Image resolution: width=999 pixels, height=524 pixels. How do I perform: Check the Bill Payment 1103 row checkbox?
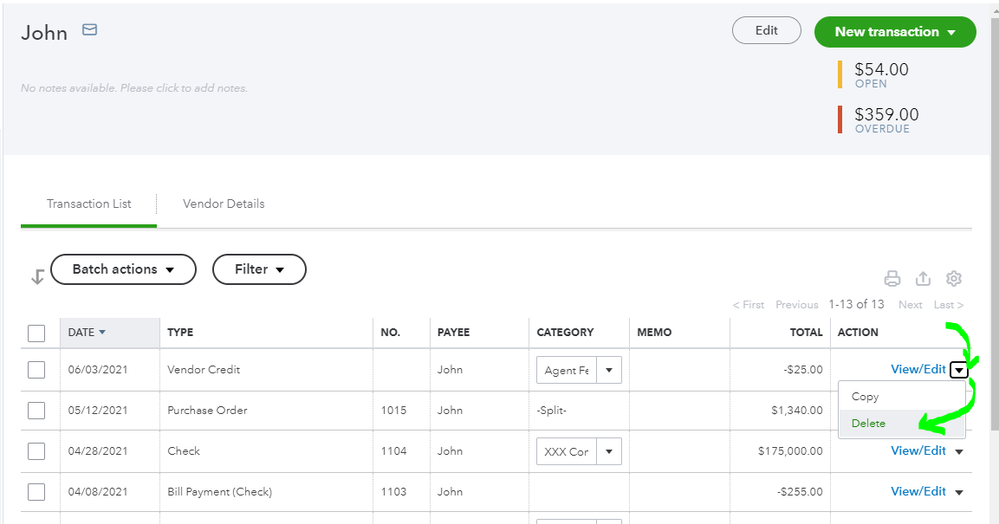36,492
